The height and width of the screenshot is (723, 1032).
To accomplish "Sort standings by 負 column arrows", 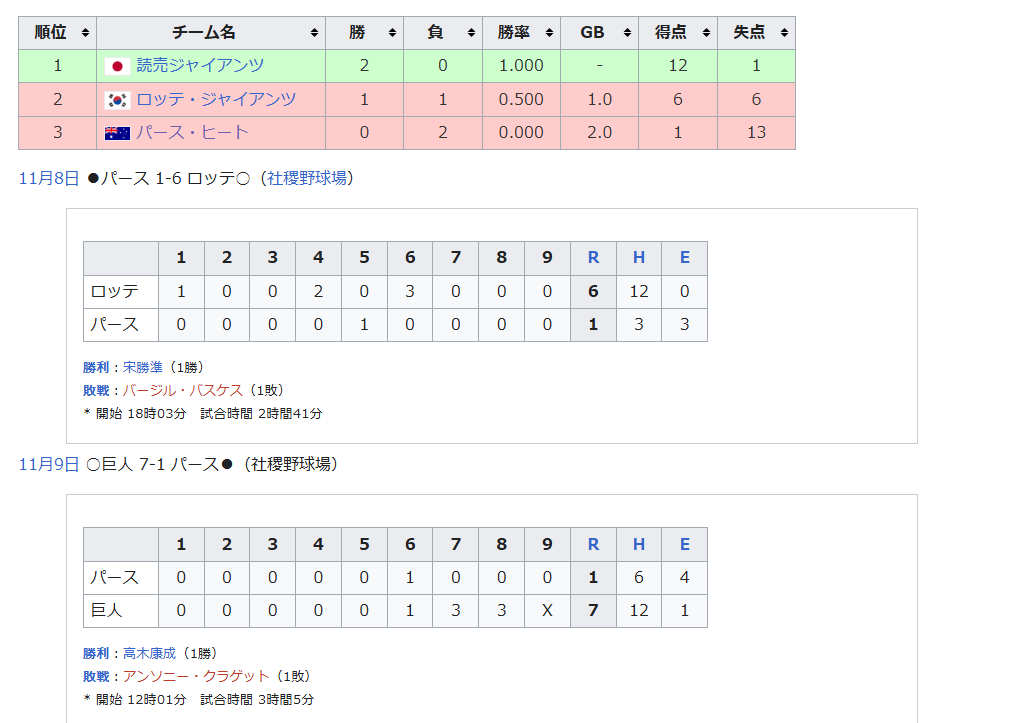I will (470, 33).
